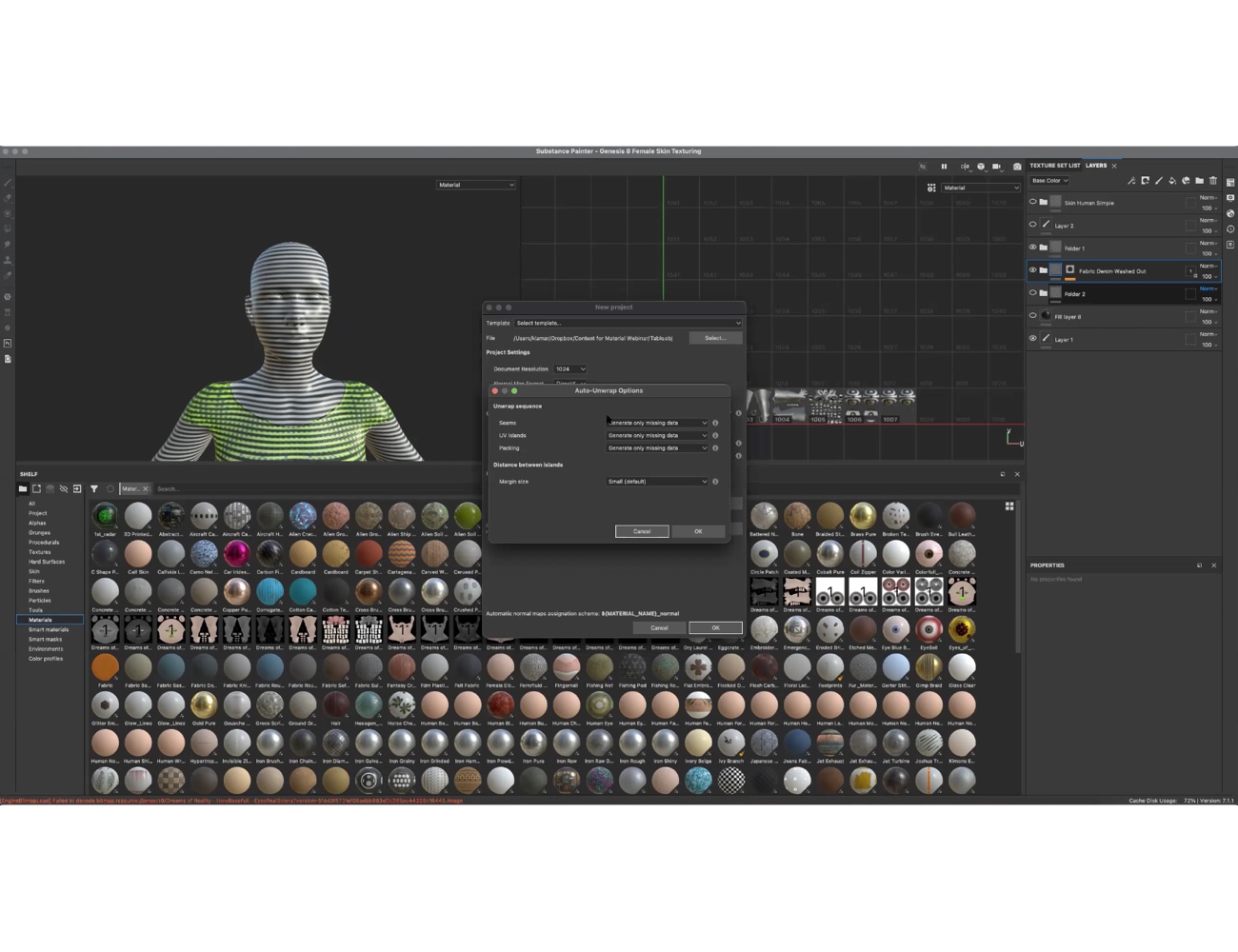Switch to the Texture Set List tab

pos(1054,166)
